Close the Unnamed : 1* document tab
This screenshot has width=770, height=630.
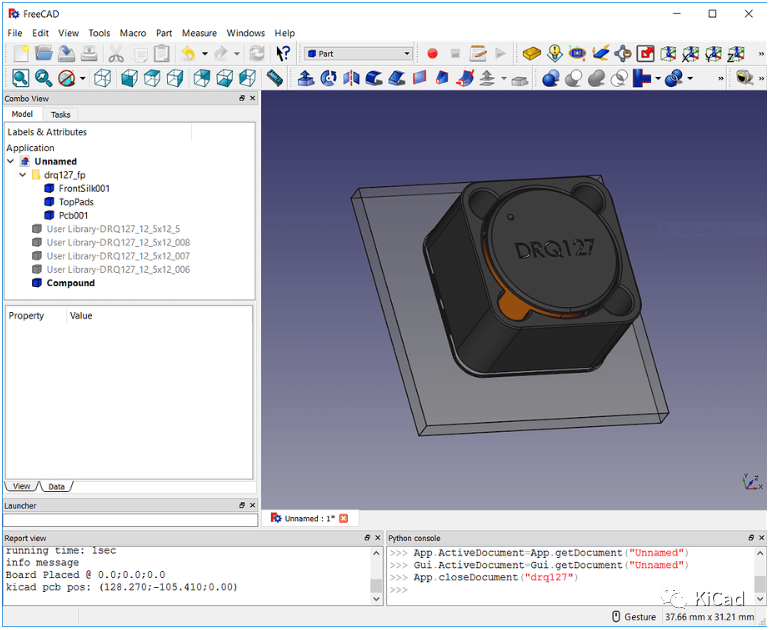(344, 519)
